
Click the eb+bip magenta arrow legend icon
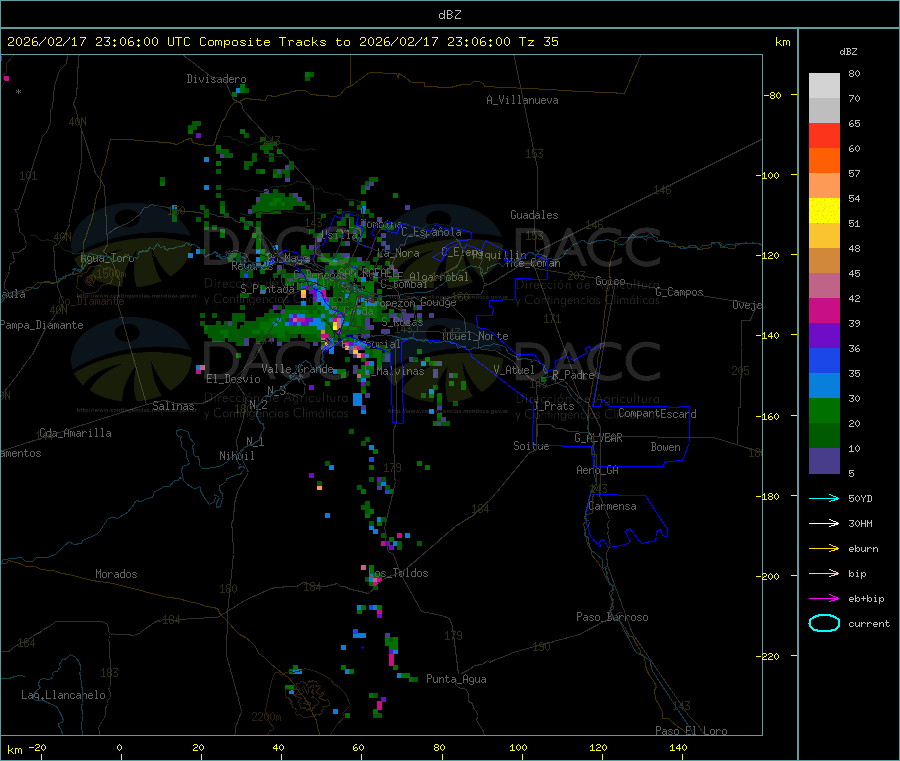point(824,599)
